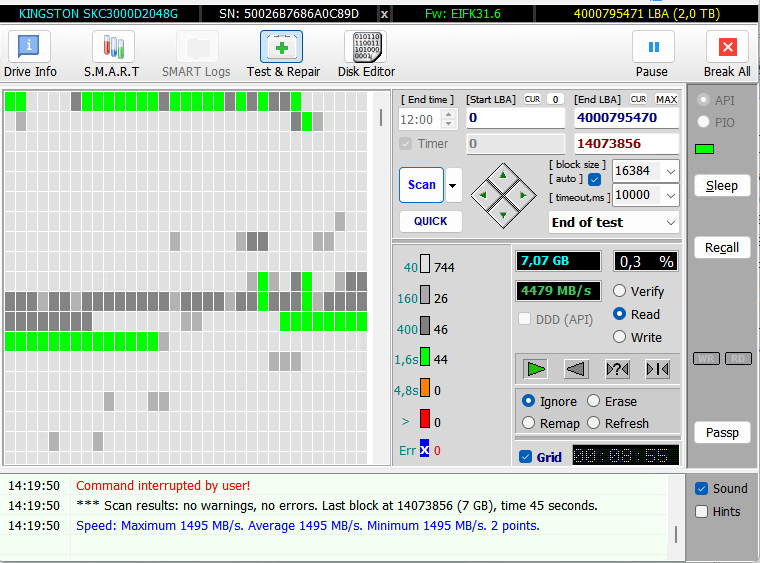760x563 pixels.
Task: Set Start LBA to current with CUR
Action: [532, 99]
